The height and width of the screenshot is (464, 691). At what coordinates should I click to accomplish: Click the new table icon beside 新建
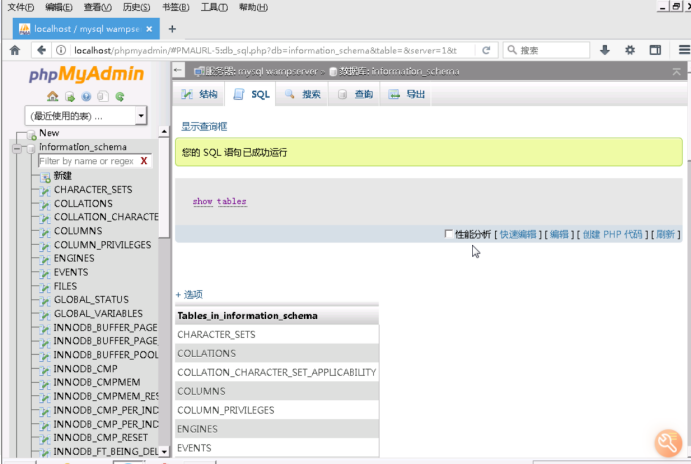coord(45,177)
